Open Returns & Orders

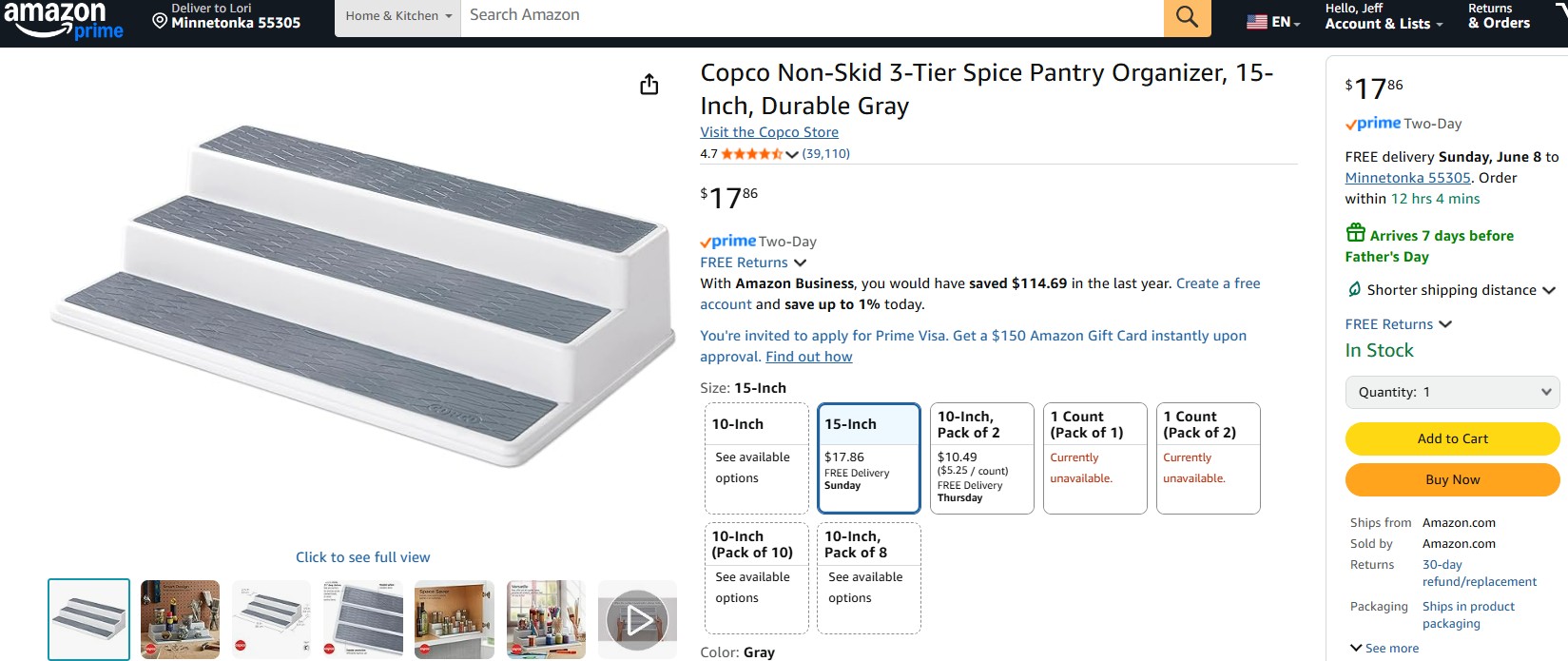[x=1499, y=17]
